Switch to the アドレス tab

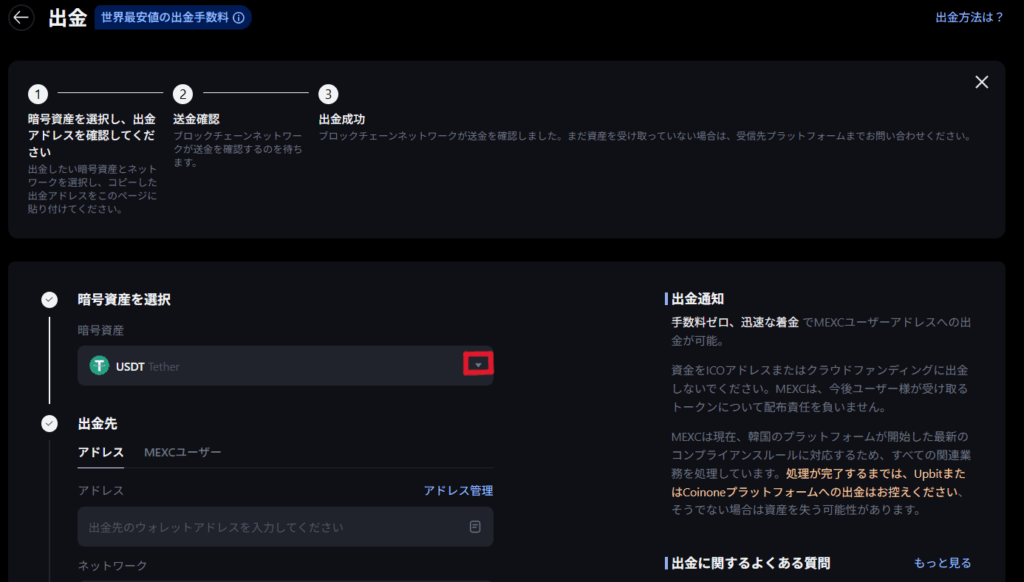[100, 453]
